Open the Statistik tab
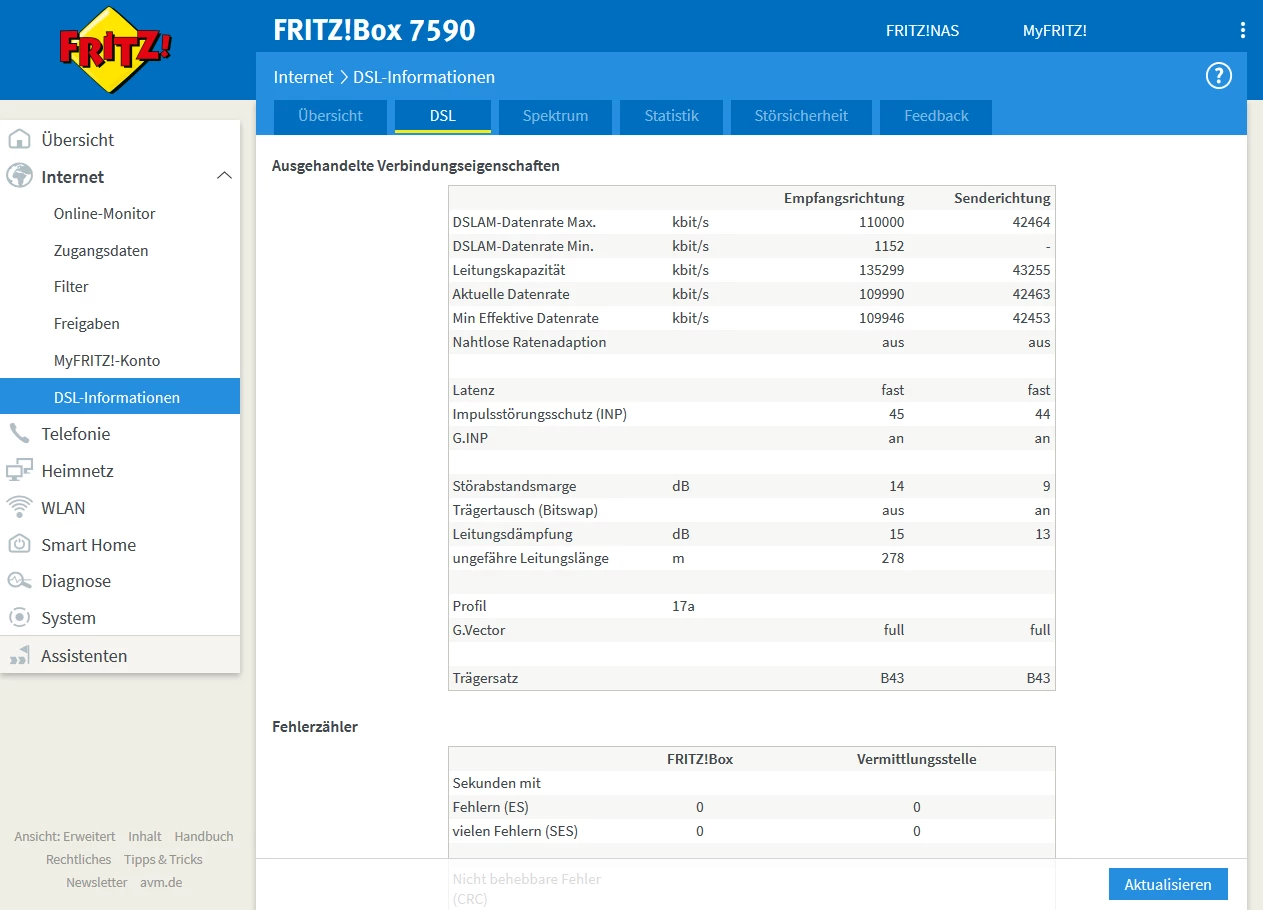The height and width of the screenshot is (910, 1263). (x=671, y=116)
